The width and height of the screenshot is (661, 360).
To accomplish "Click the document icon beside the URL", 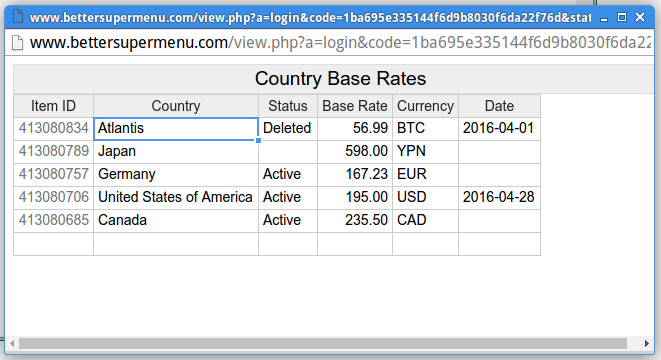I will 17,43.
